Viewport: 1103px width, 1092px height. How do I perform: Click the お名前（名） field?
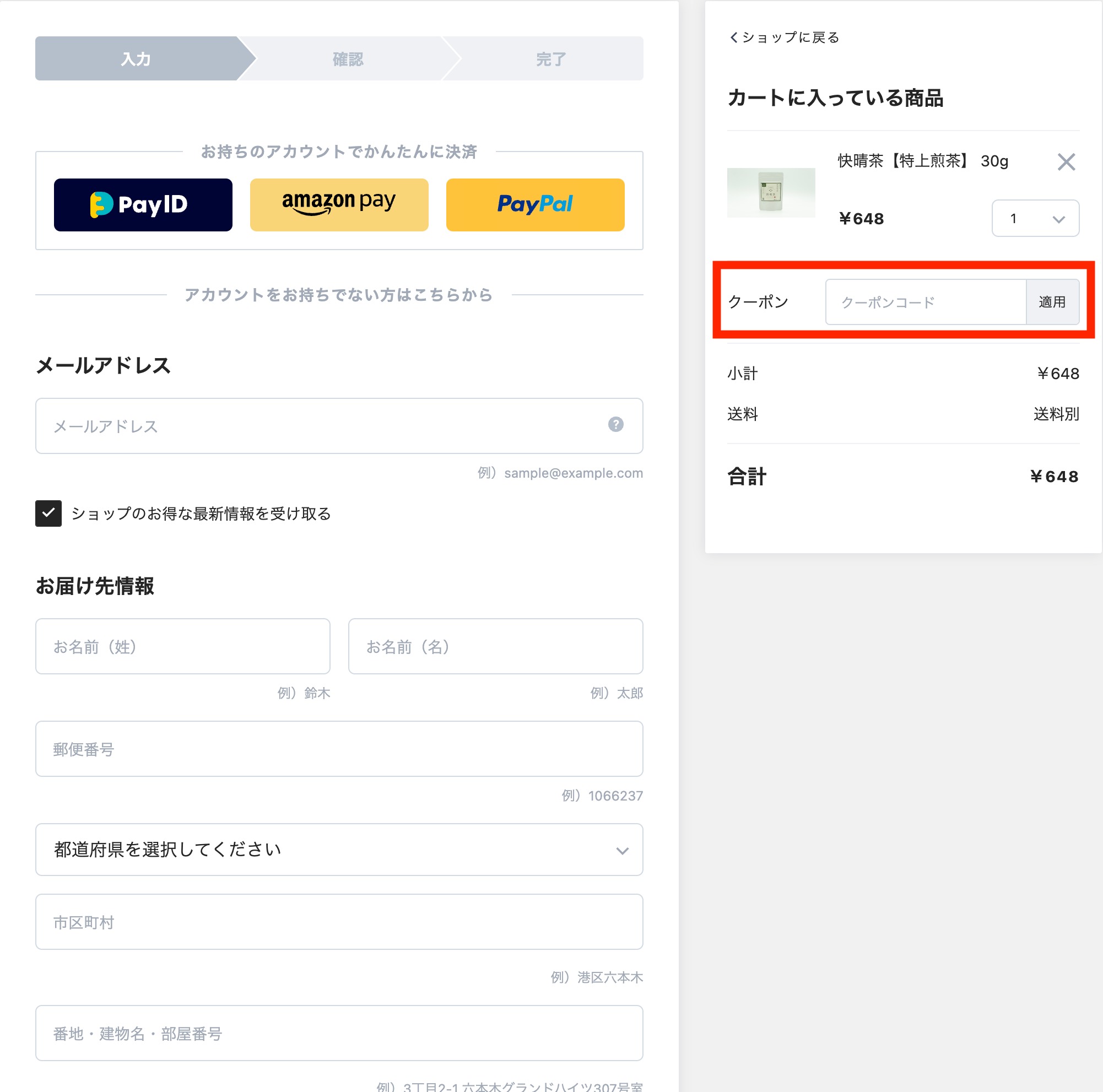495,646
